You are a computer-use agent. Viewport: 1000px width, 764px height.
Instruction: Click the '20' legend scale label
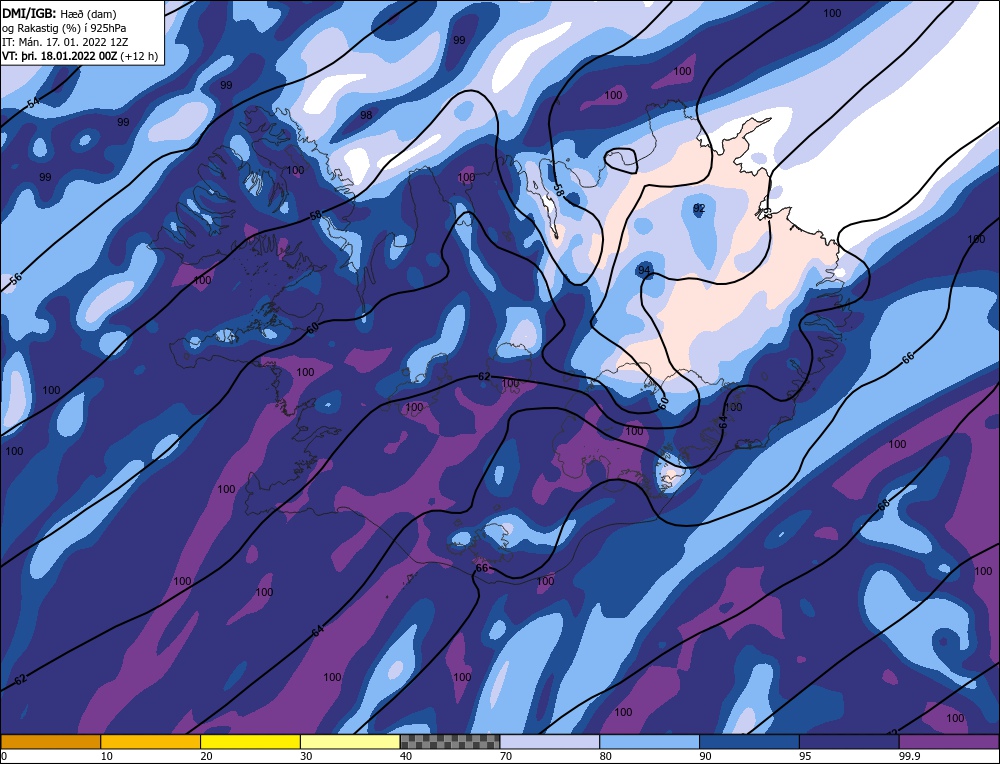pyautogui.click(x=207, y=756)
